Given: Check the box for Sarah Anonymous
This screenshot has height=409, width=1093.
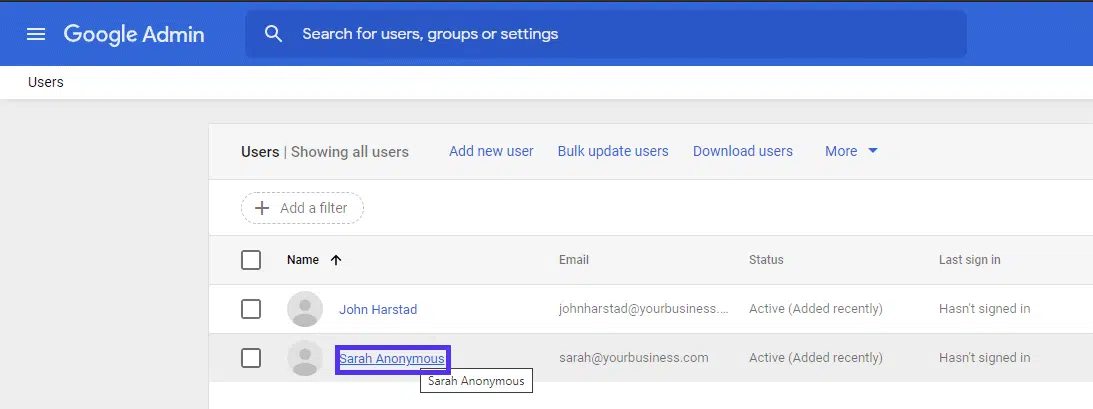Looking at the screenshot, I should (251, 358).
